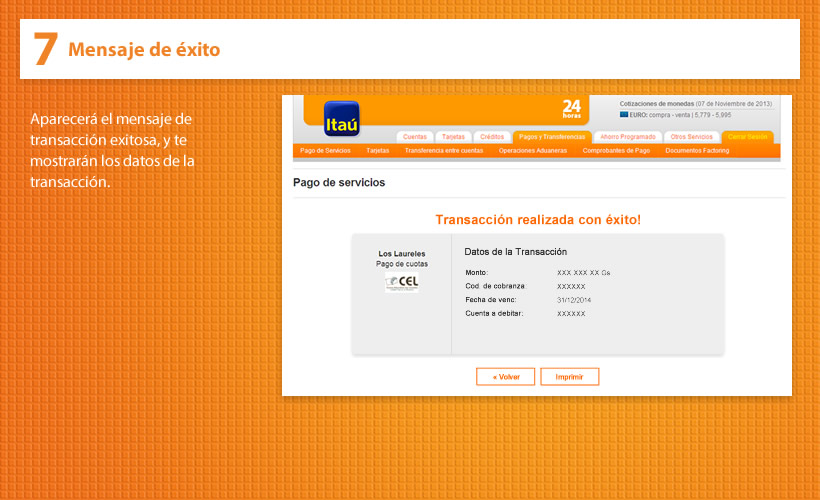The width and height of the screenshot is (820, 500).
Task: Open the Otros Servicios tab
Action: coord(692,136)
